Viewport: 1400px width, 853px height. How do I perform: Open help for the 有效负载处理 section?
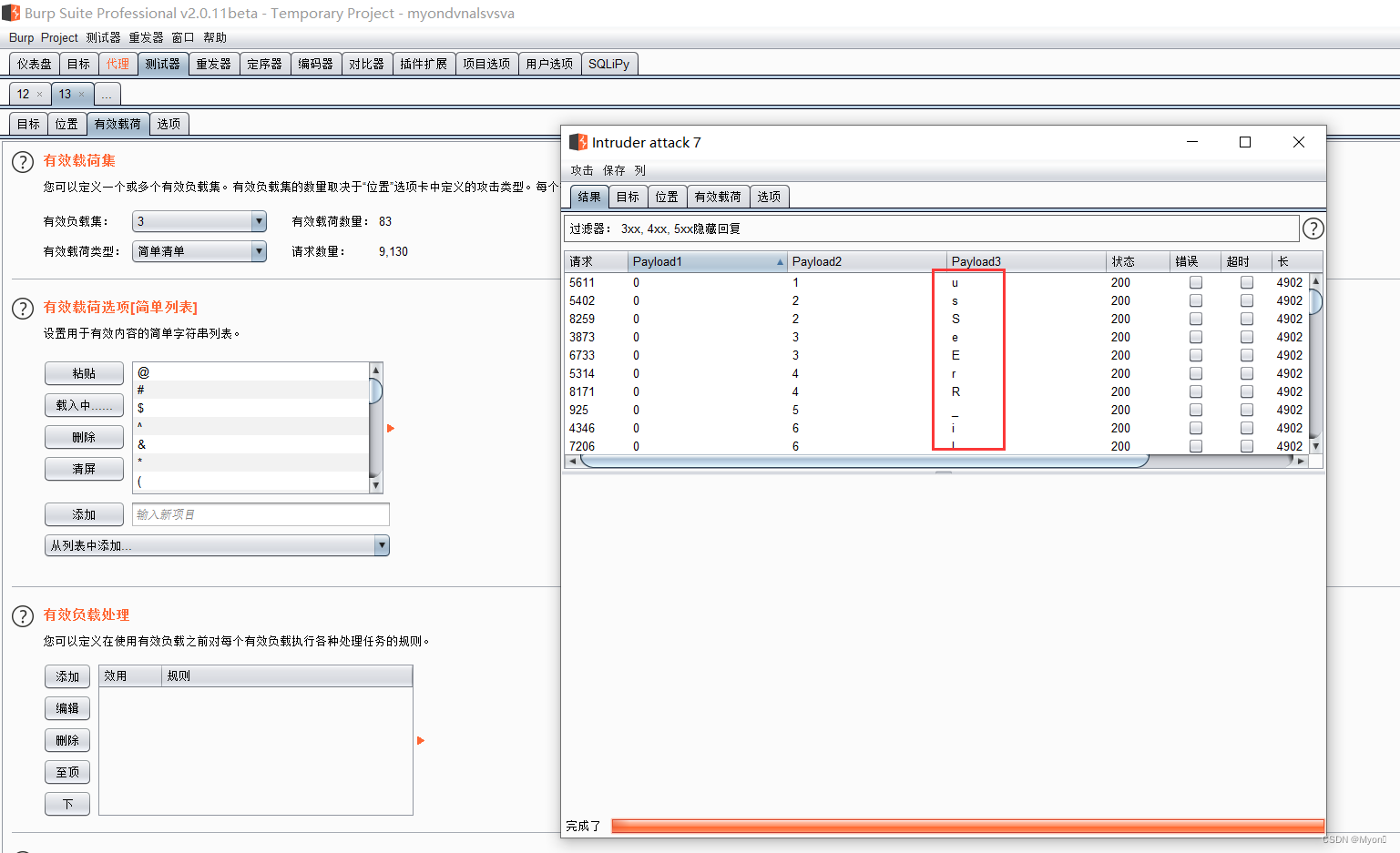pos(23,616)
